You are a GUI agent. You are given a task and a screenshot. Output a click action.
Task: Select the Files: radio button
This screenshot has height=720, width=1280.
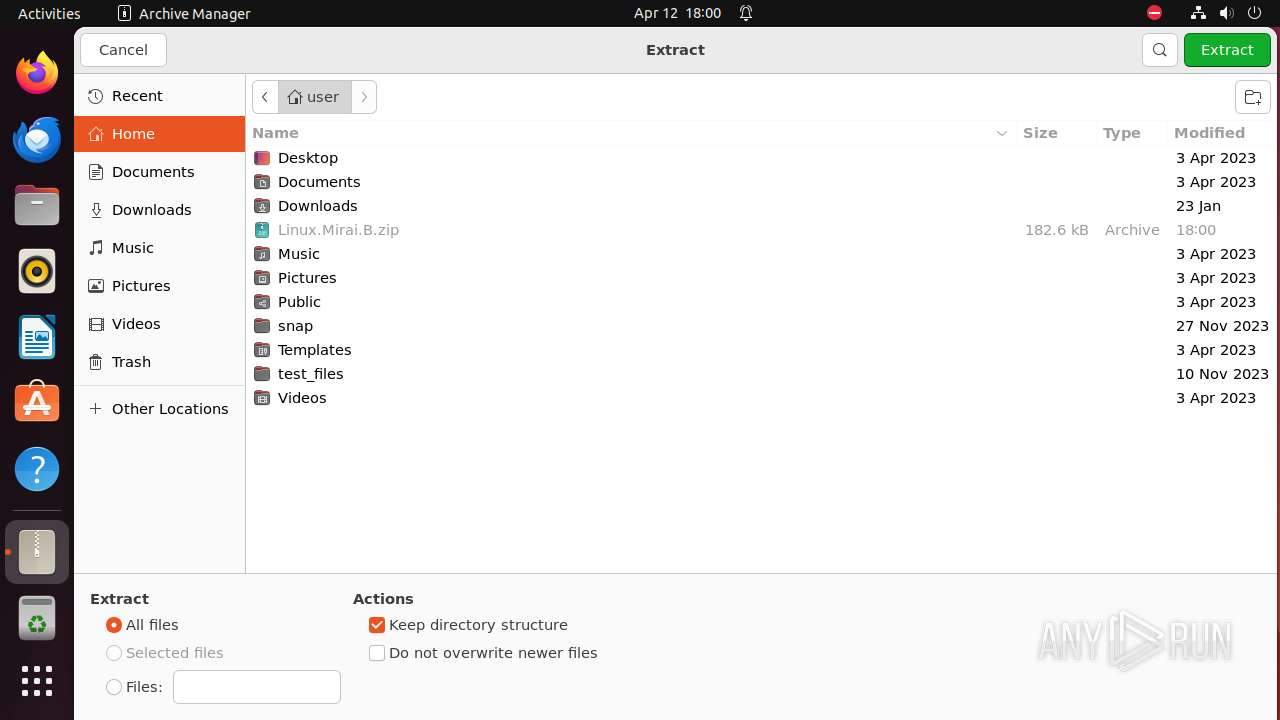point(114,687)
